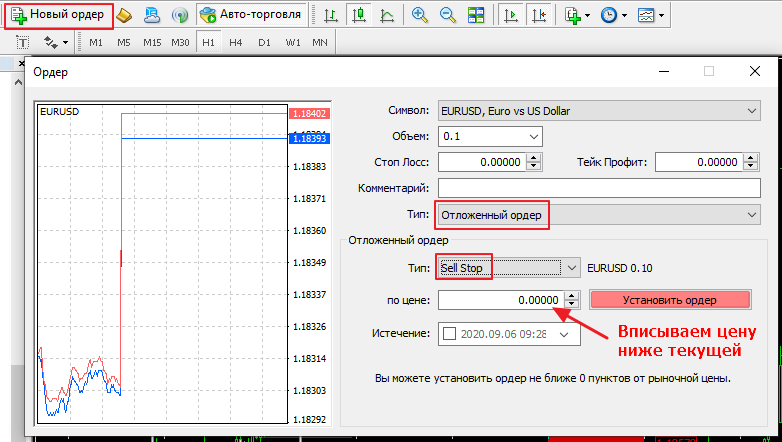Select line chart mode icon
782x442 pixels.
[387, 15]
